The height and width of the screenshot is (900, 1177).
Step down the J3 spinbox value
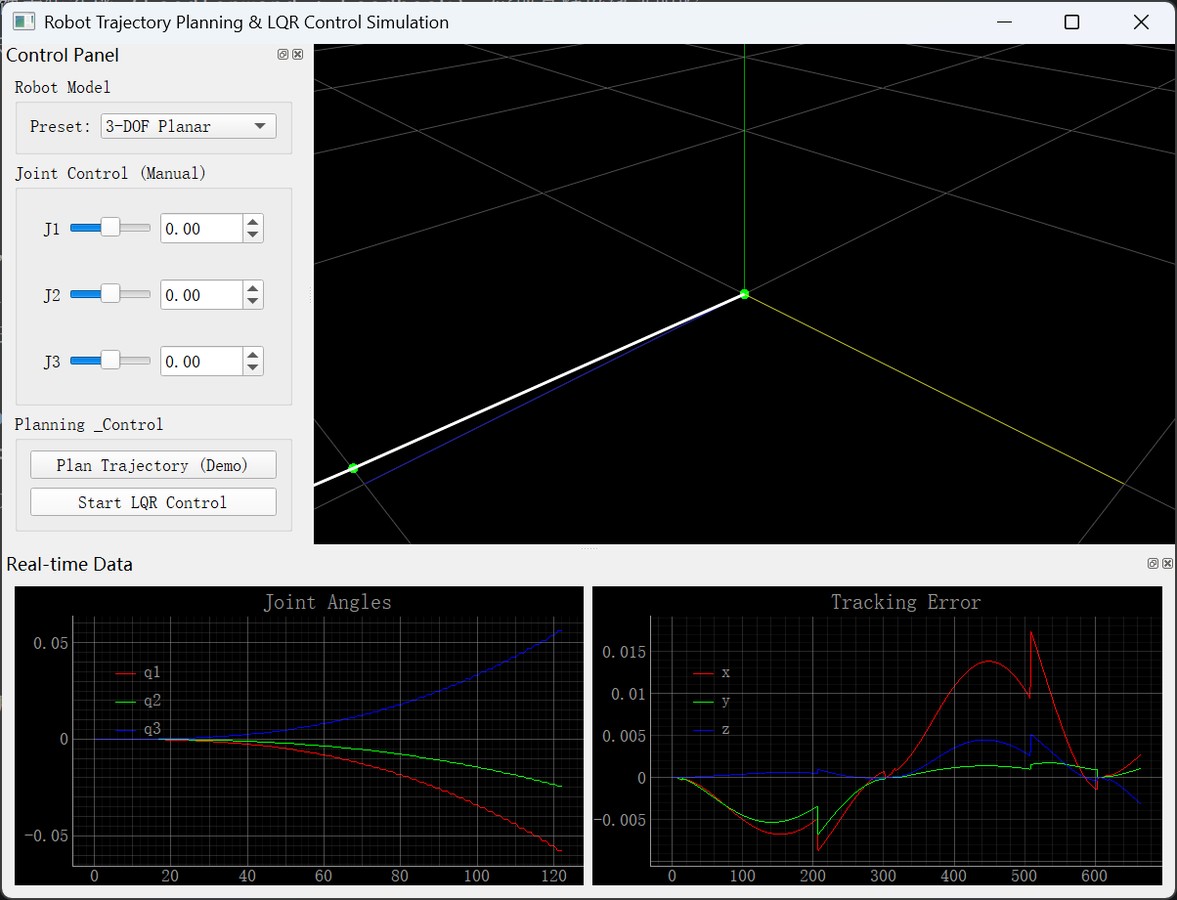point(253,368)
